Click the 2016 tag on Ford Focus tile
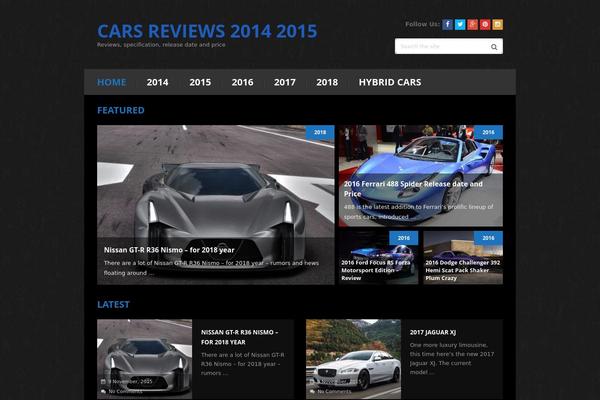The width and height of the screenshot is (600, 400). click(404, 238)
